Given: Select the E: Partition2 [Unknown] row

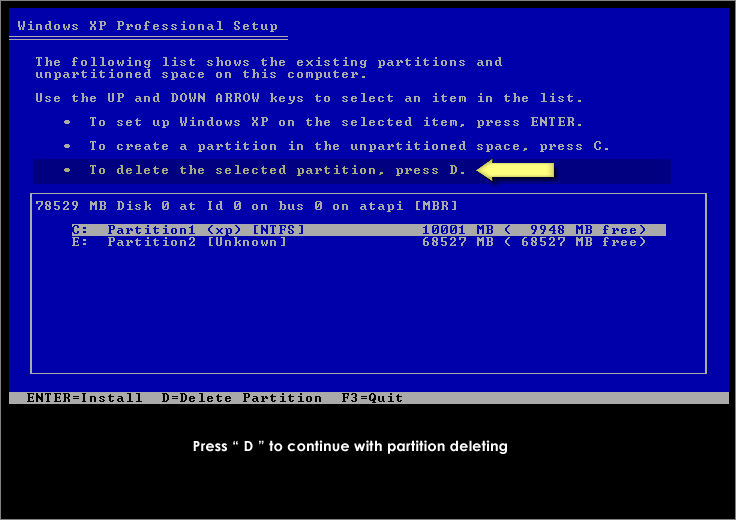Looking at the screenshot, I should tap(359, 242).
